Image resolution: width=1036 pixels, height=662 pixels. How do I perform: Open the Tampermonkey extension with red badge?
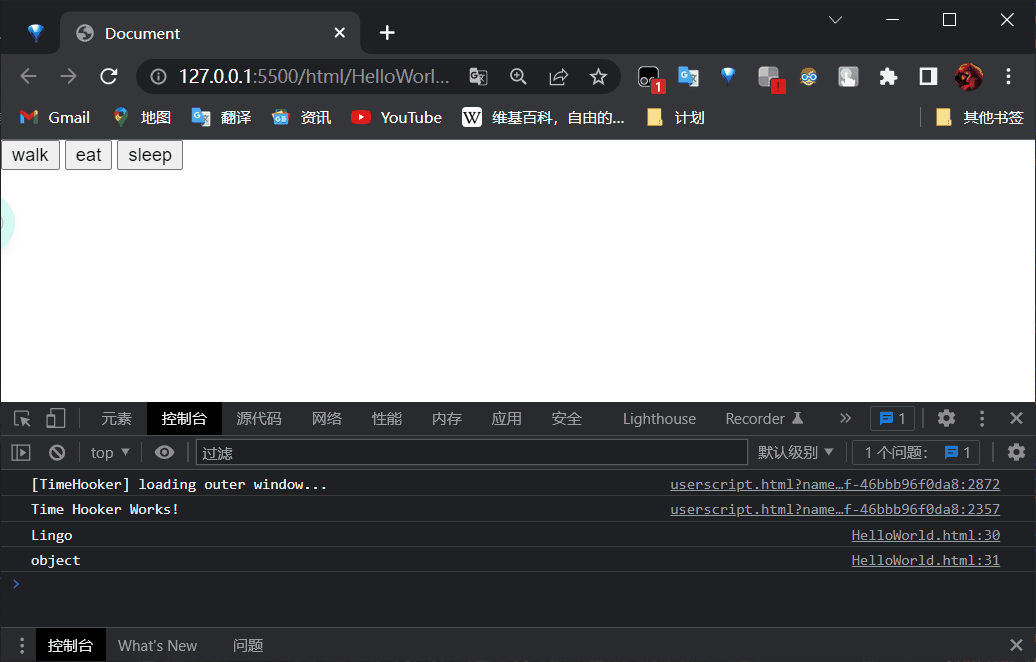point(650,78)
